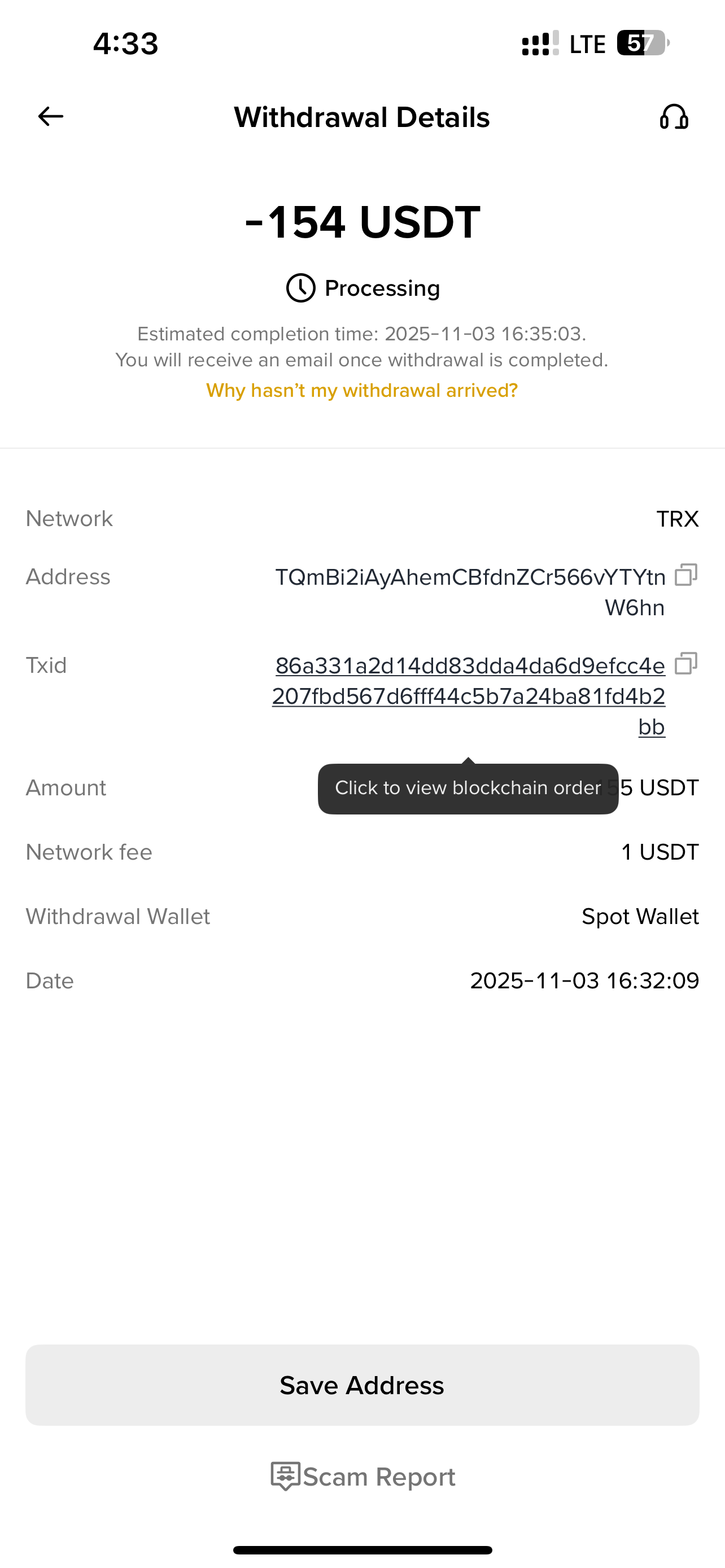
Task: Tap the 1 USDT network fee value
Action: coord(660,852)
